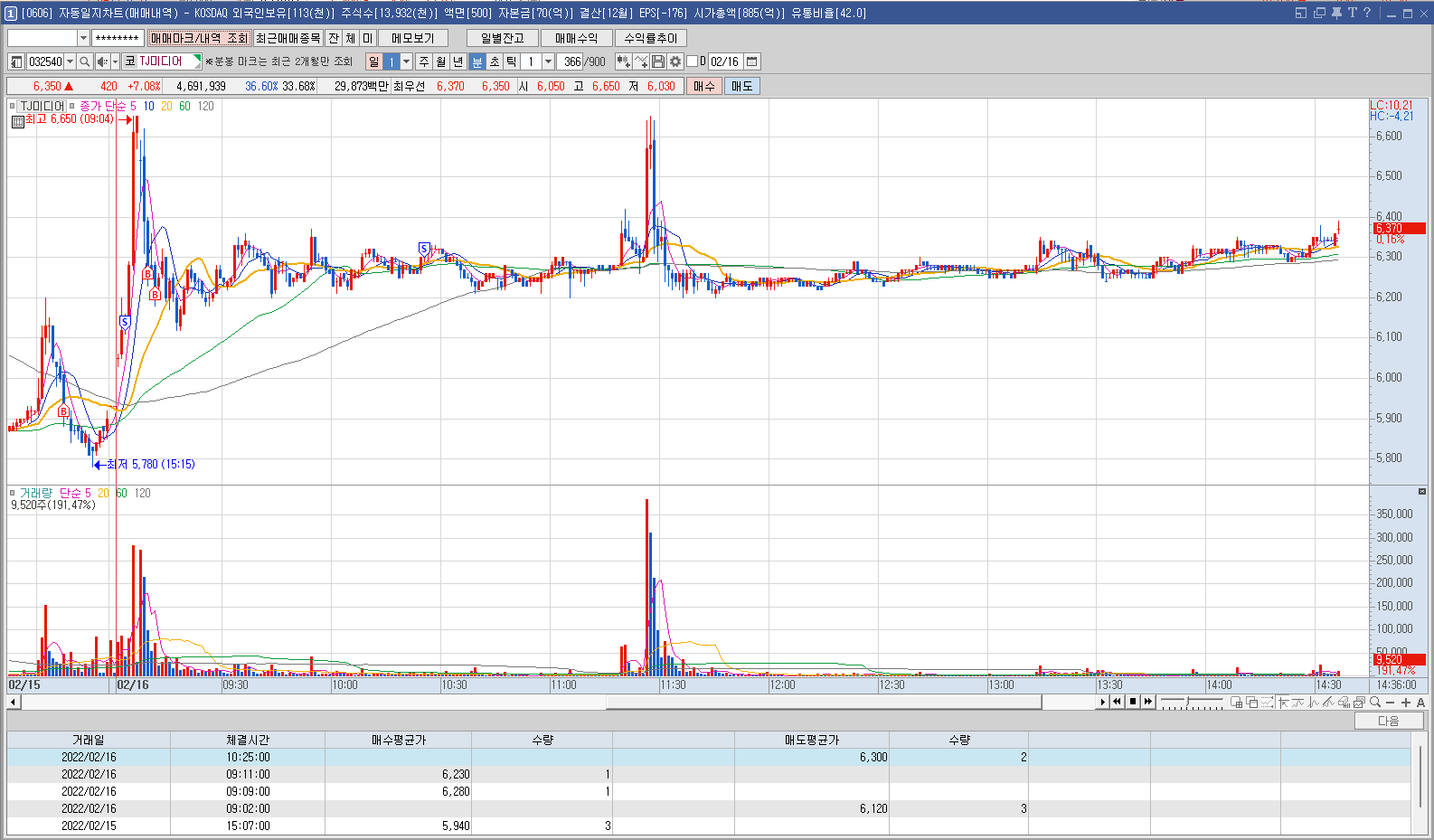
Task: Click the 체 tab button
Action: pos(351,38)
